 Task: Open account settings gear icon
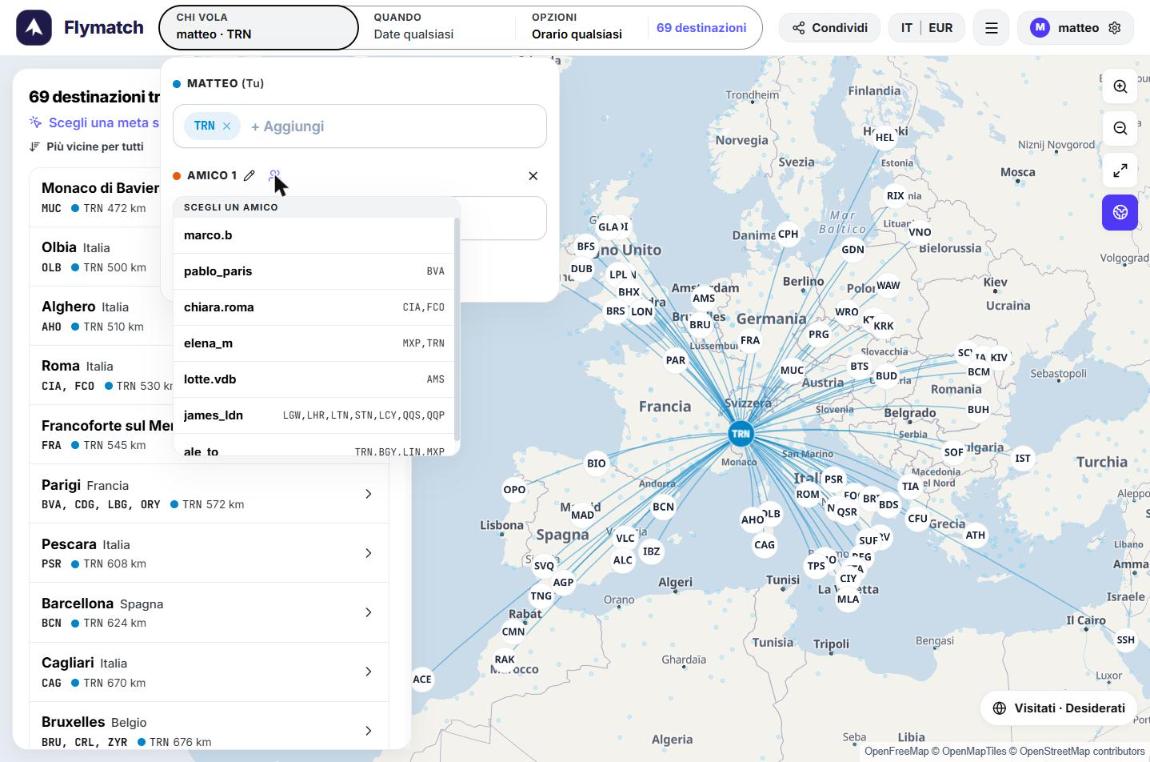1114,28
